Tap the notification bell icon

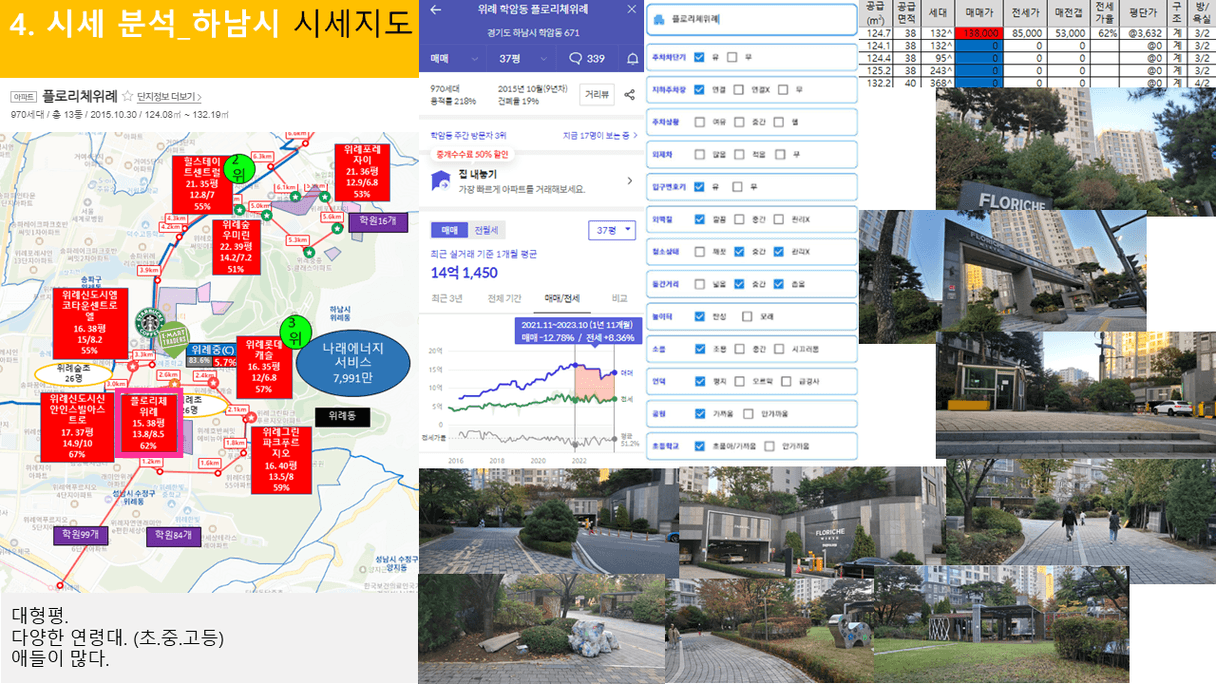632,59
